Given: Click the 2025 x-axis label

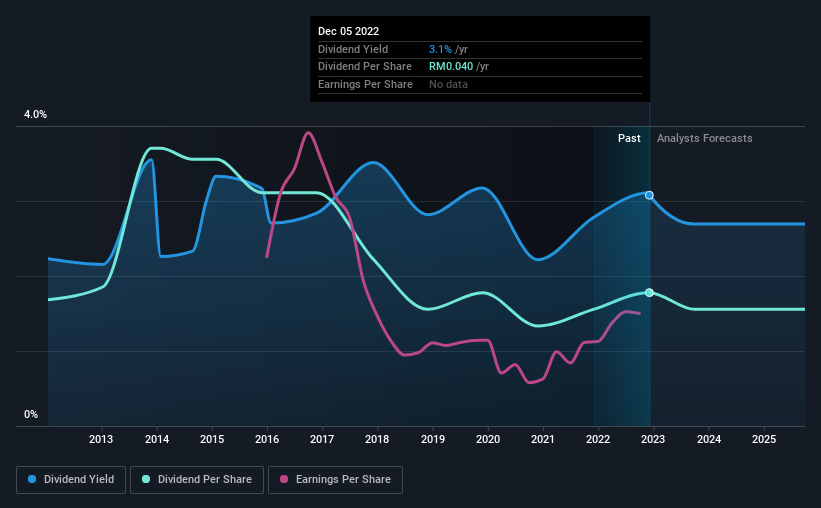Looking at the screenshot, I should tap(764, 439).
